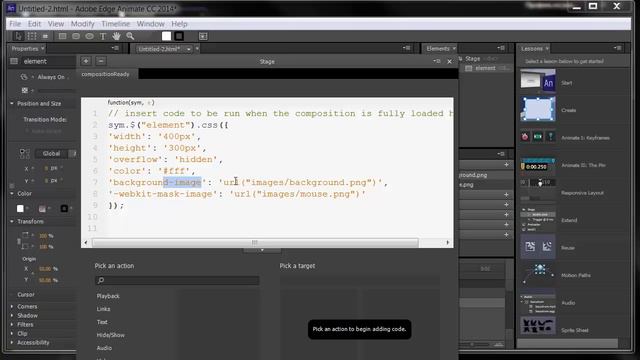Select the Rounded Rectangle tool
The height and width of the screenshot is (360, 640).
pos(76,36)
